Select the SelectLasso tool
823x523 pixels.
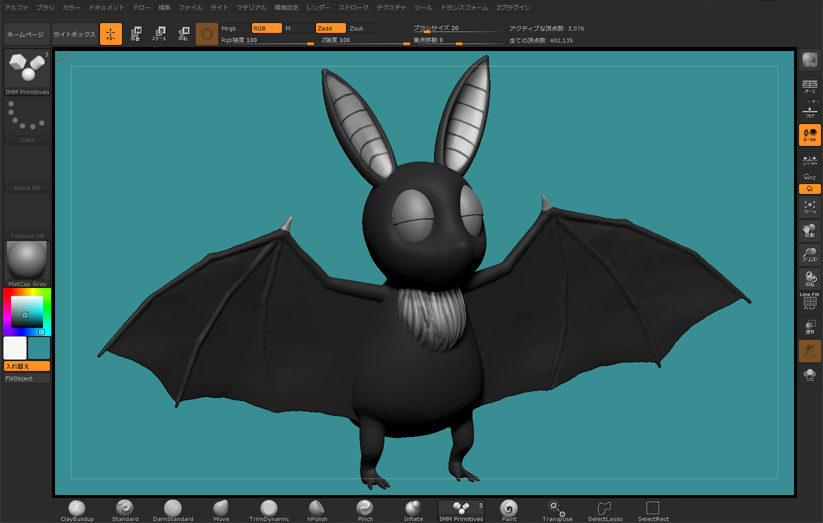(x=605, y=510)
